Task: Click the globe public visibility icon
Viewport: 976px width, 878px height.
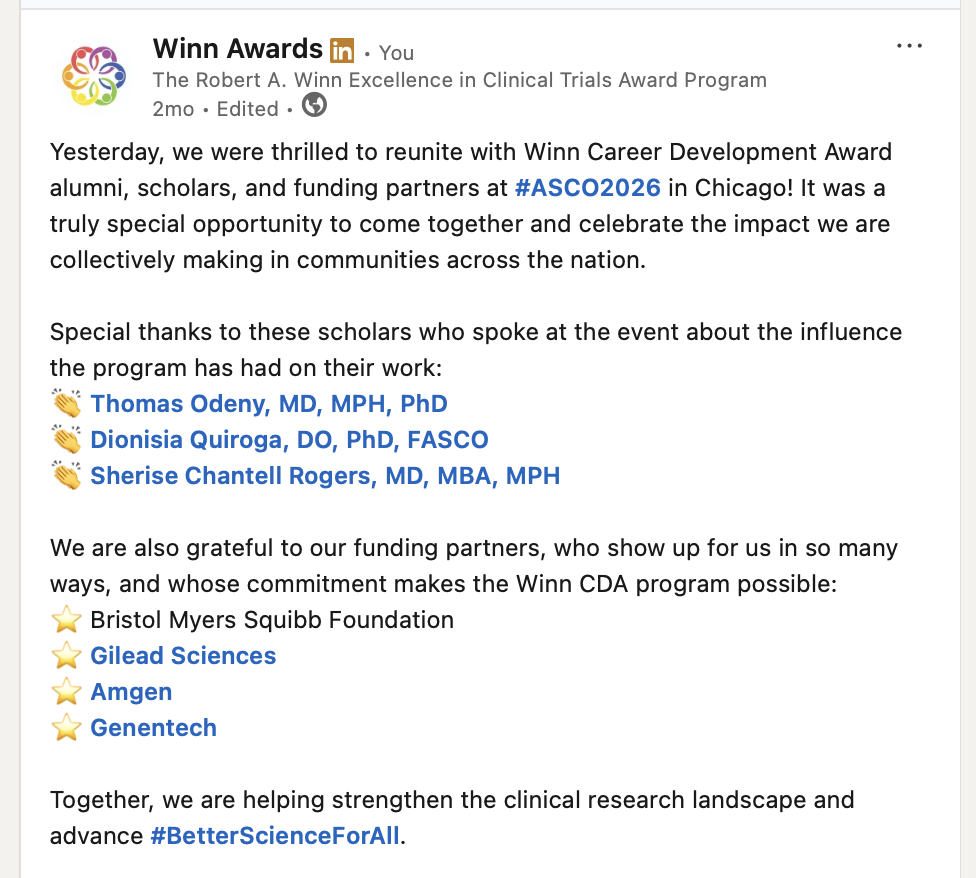Action: 314,105
